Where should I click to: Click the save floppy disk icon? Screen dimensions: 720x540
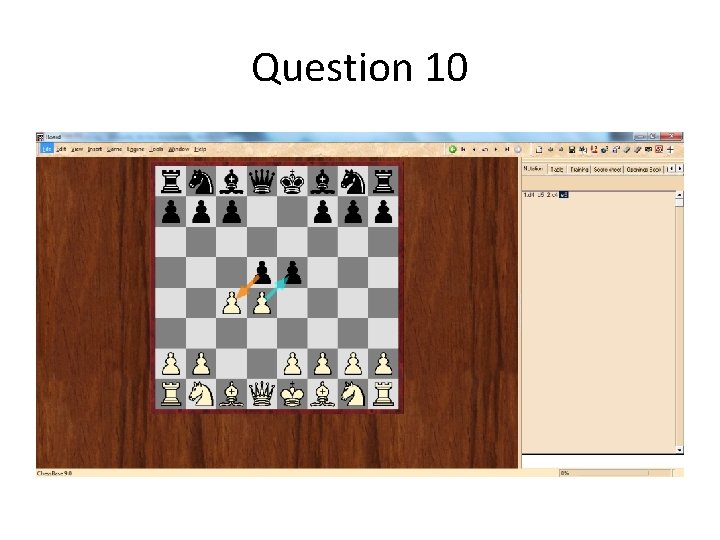click(x=572, y=149)
